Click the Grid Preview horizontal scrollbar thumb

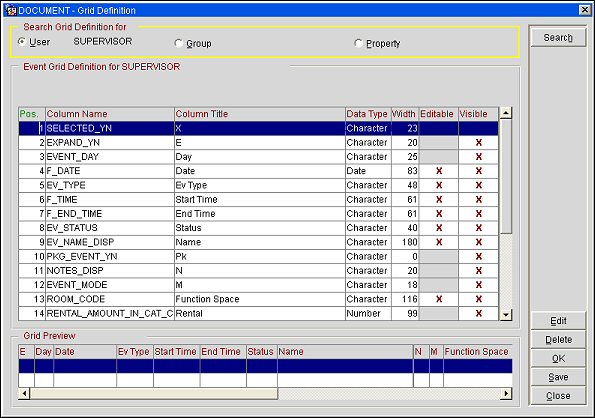154,393
